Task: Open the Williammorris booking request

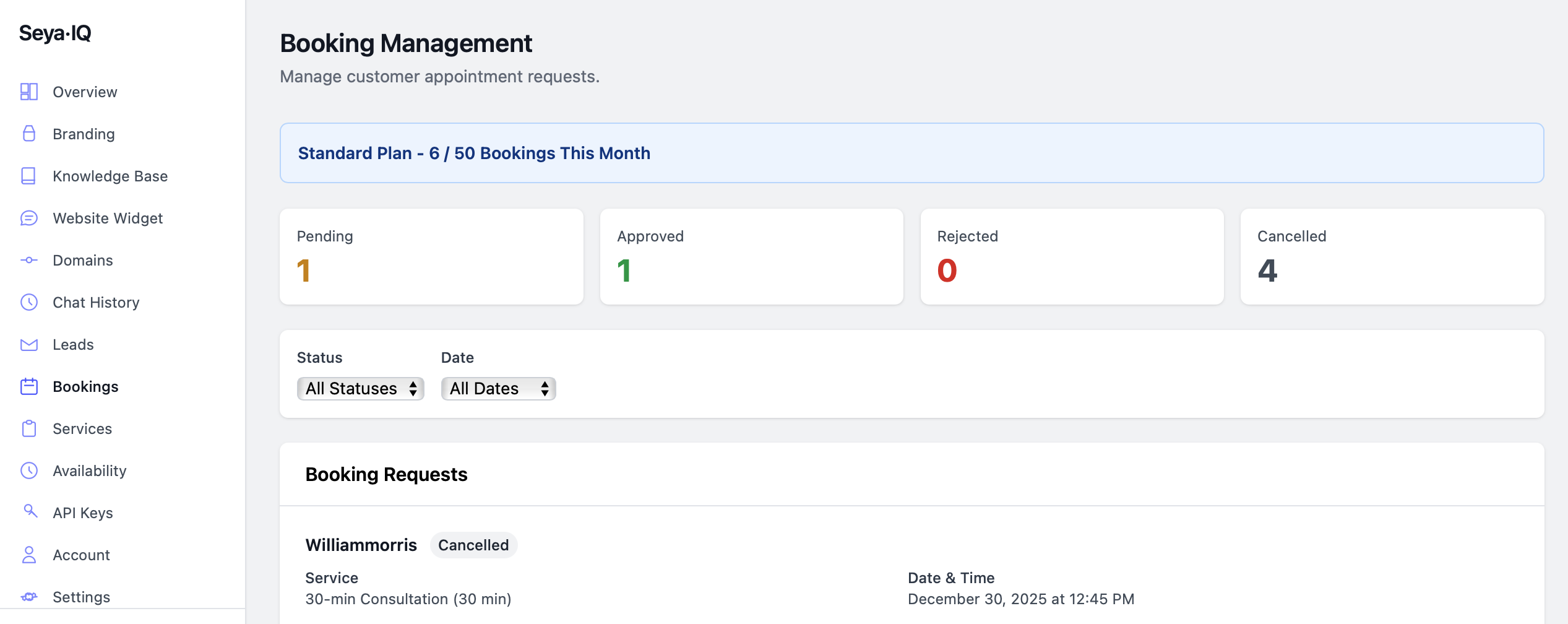Action: tap(361, 545)
